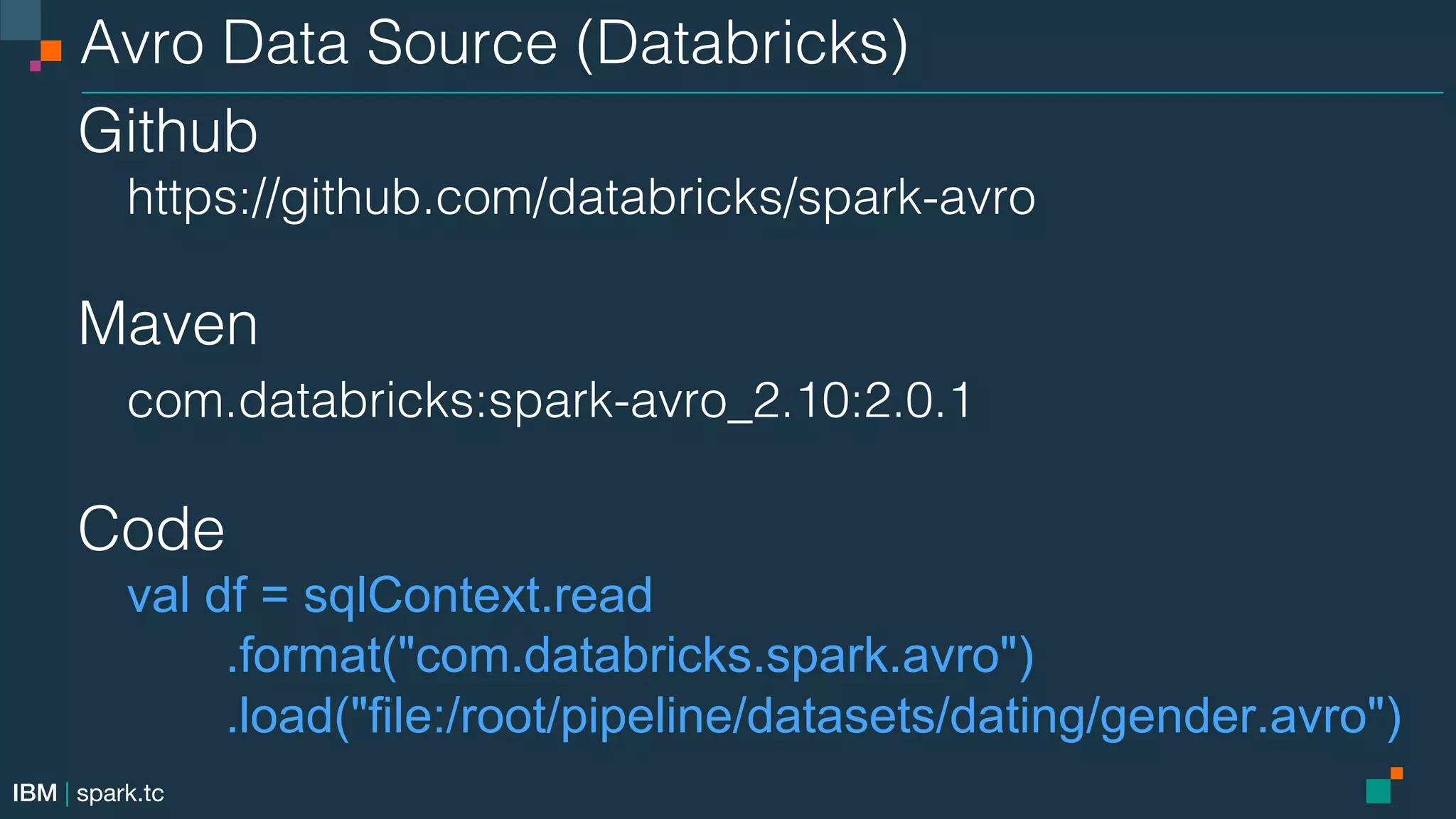
Task: Click the word Databricks in the title
Action: [x=742, y=44]
